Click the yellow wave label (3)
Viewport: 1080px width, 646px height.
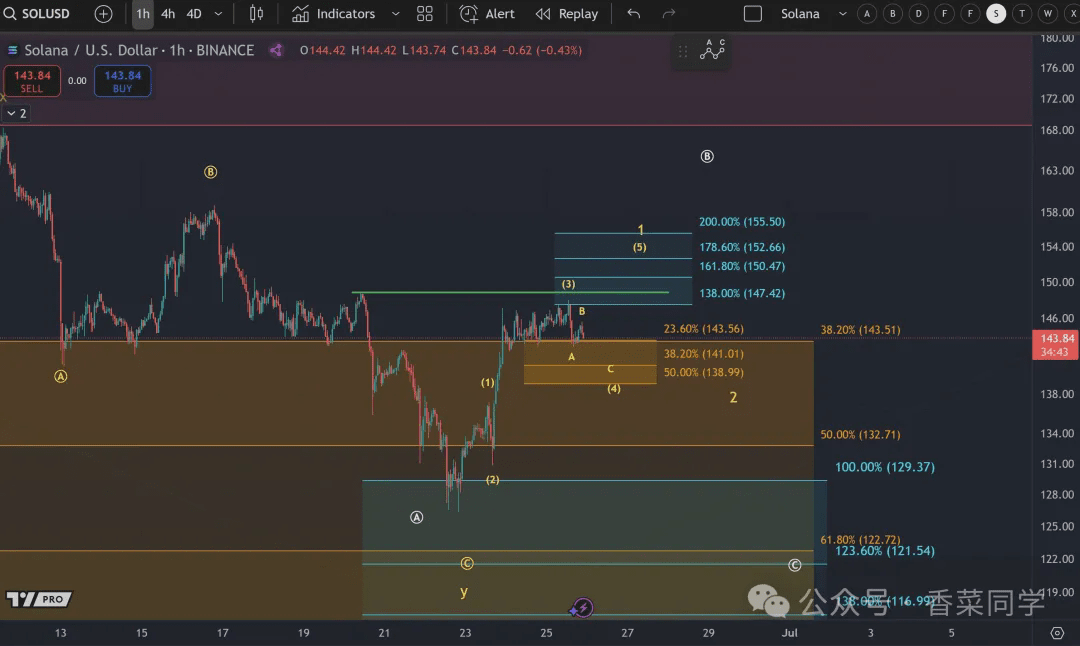pyautogui.click(x=568, y=284)
